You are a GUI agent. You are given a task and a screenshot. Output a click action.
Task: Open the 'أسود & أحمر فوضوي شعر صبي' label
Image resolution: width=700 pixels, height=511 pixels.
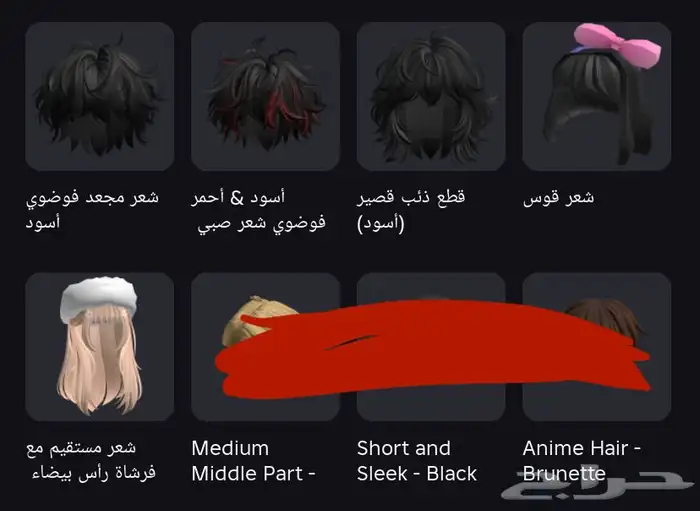coord(259,210)
